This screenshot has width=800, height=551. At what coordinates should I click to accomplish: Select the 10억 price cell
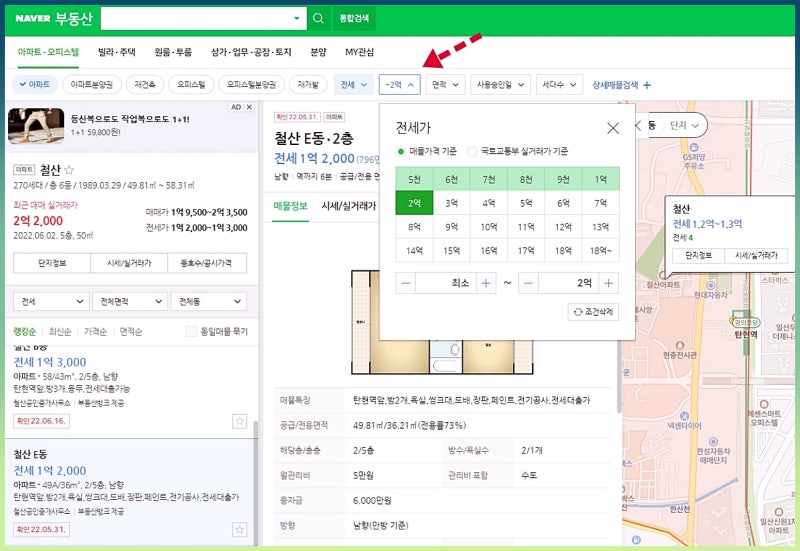489,227
